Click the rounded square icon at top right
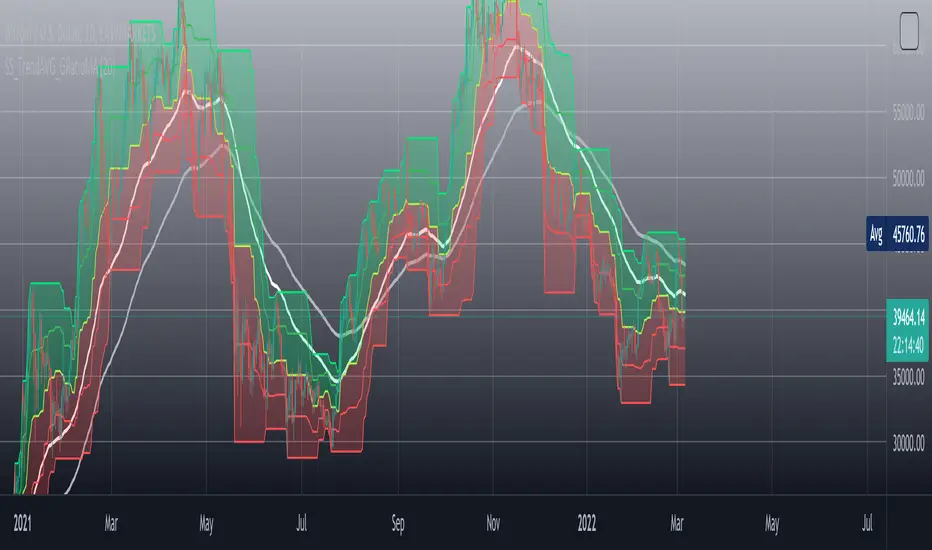932x550 pixels. (909, 31)
